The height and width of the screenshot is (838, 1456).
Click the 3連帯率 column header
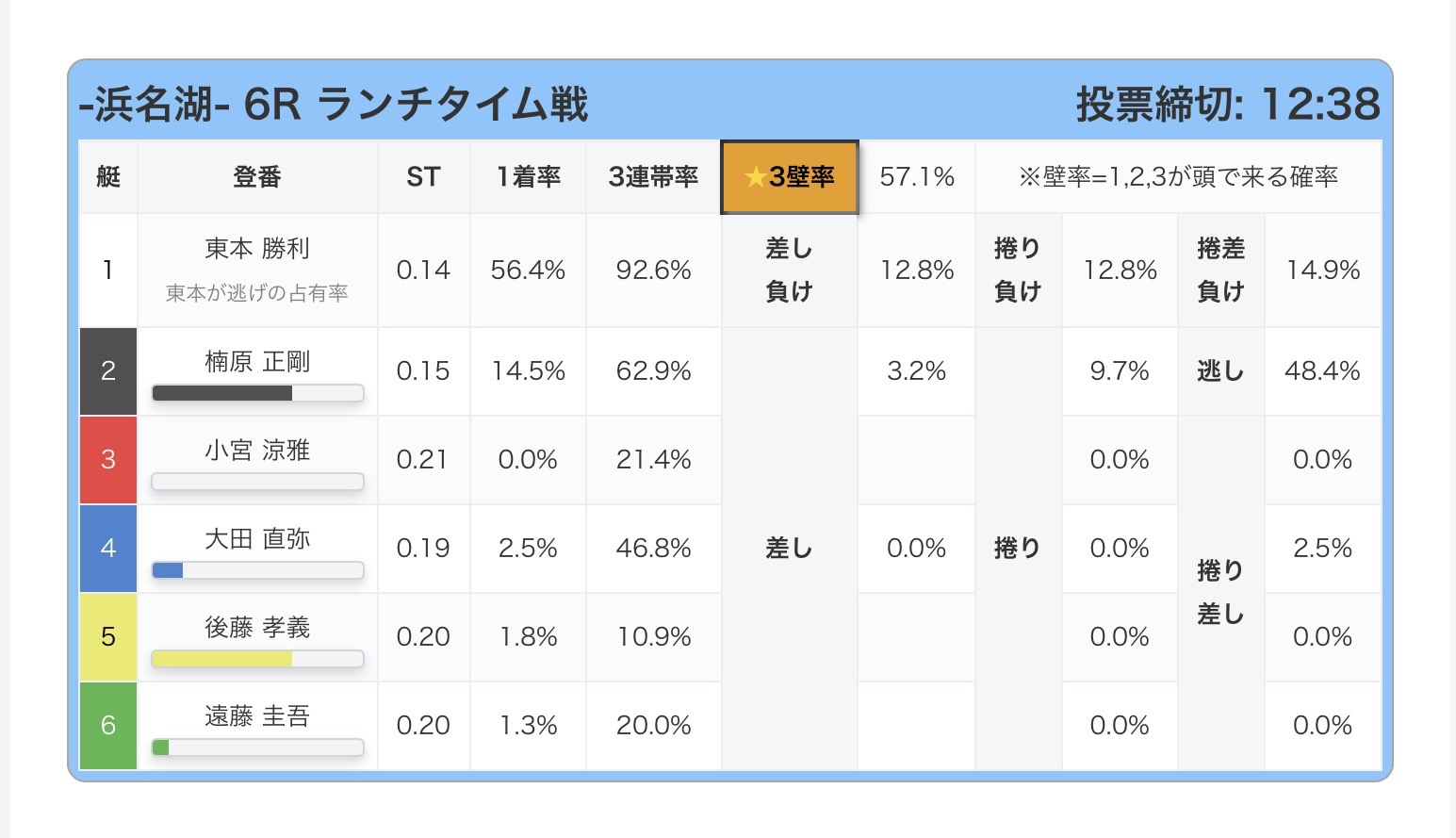653,177
